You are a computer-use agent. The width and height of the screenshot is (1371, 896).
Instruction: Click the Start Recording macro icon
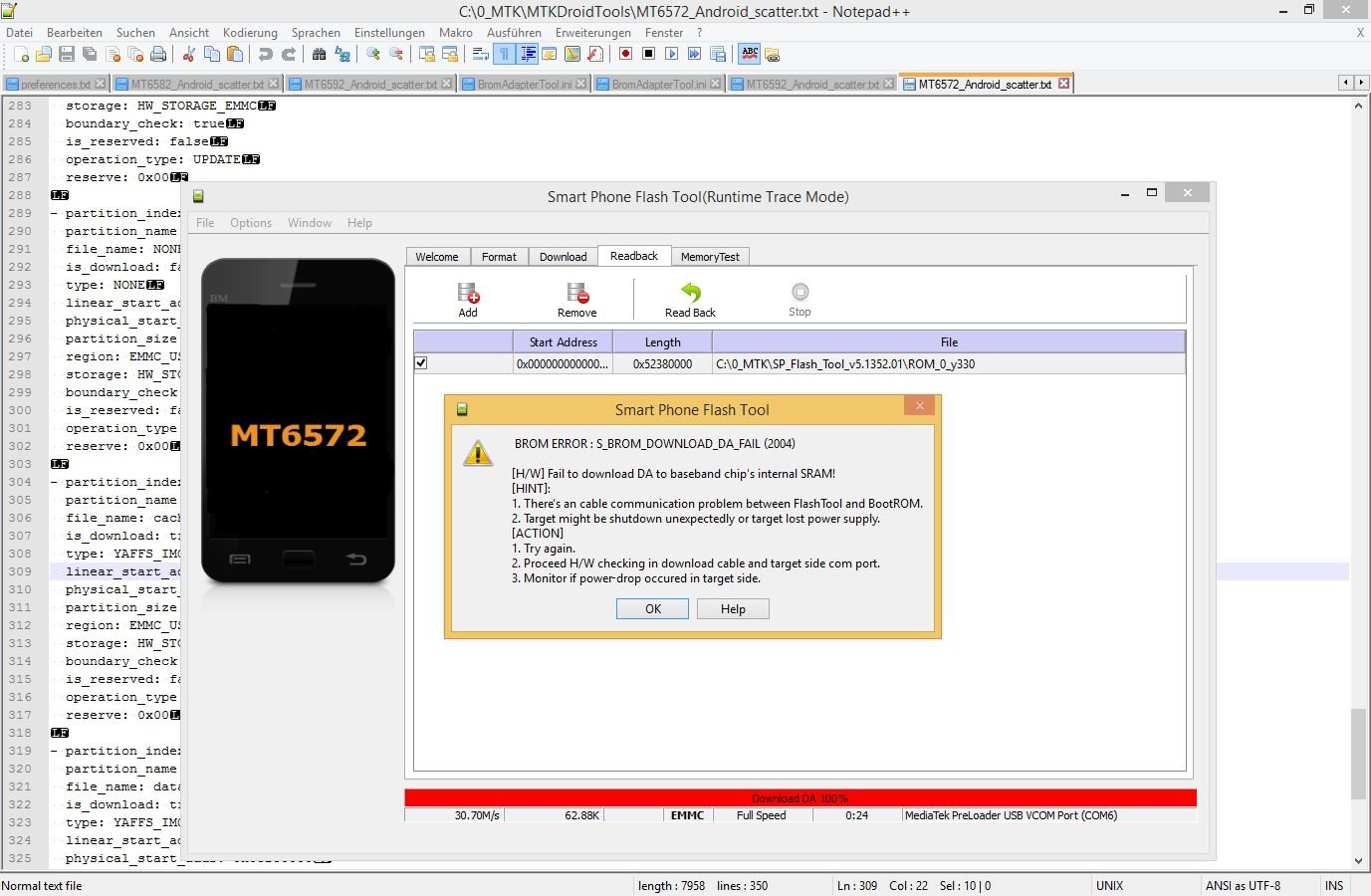coord(625,54)
